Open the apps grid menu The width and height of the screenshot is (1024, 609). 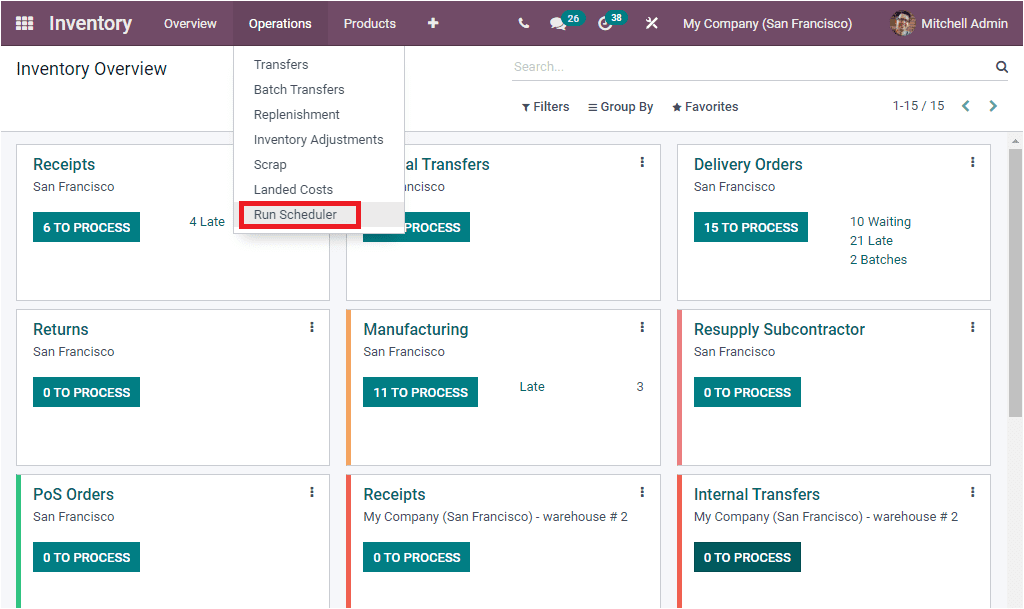pyautogui.click(x=24, y=22)
